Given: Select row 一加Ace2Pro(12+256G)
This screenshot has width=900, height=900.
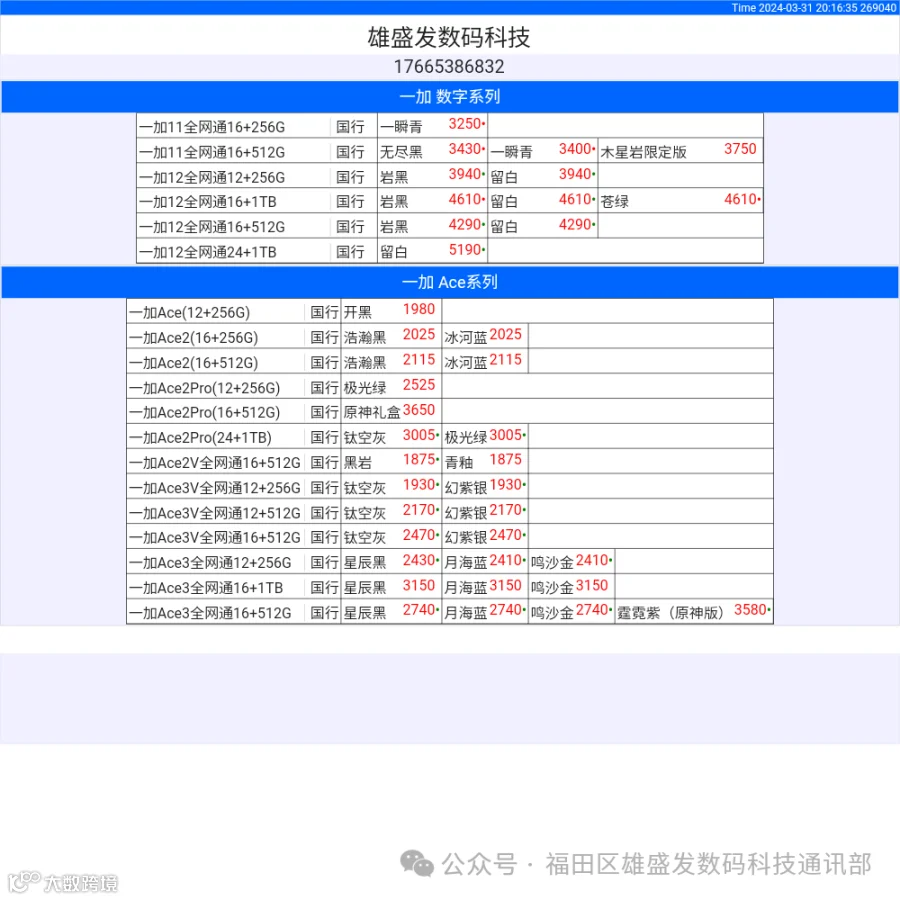Looking at the screenshot, I should point(450,387).
